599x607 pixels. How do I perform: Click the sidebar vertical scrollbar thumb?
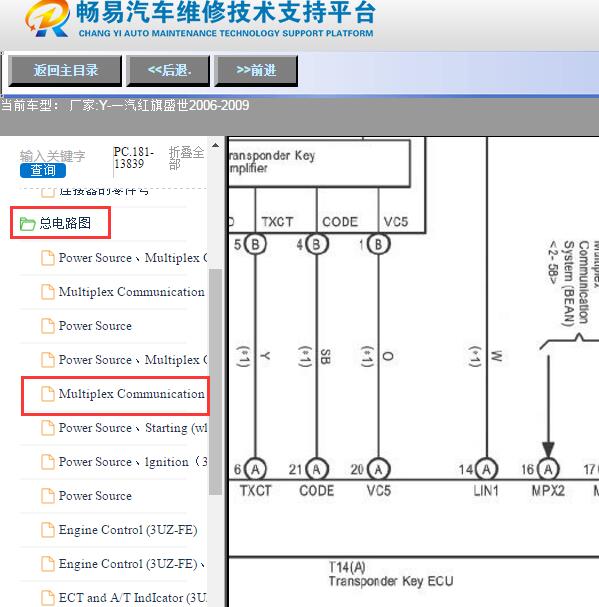click(x=215, y=382)
